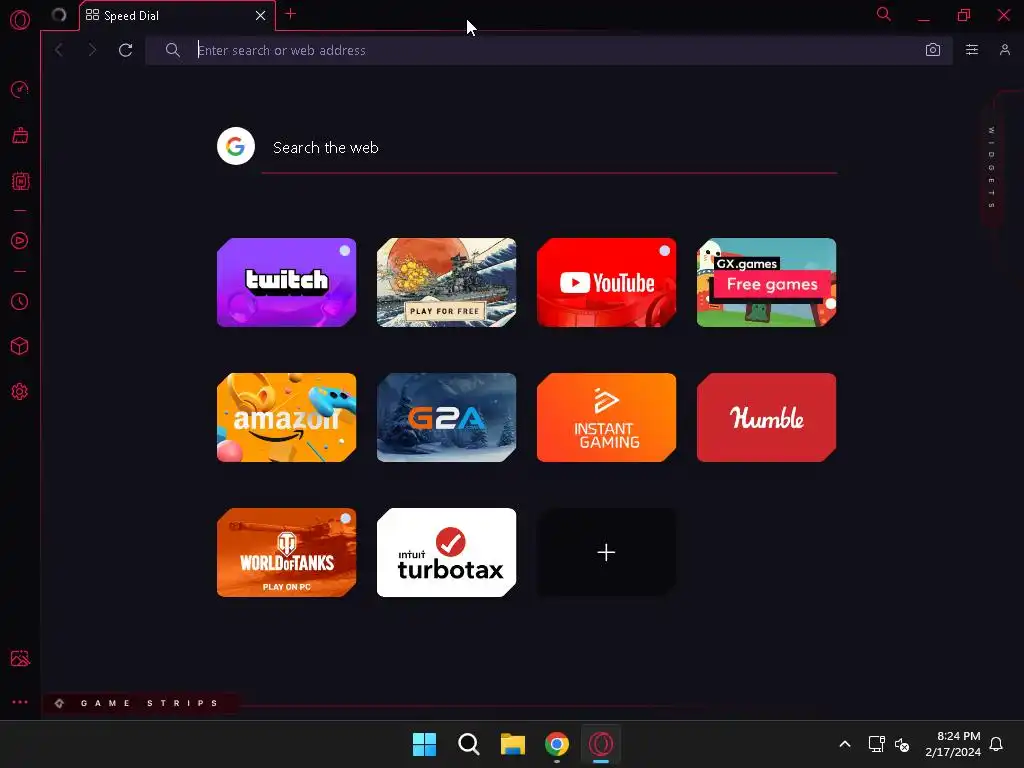Open a new tab with plus button
Screen dimensions: 1024x768
tap(291, 14)
